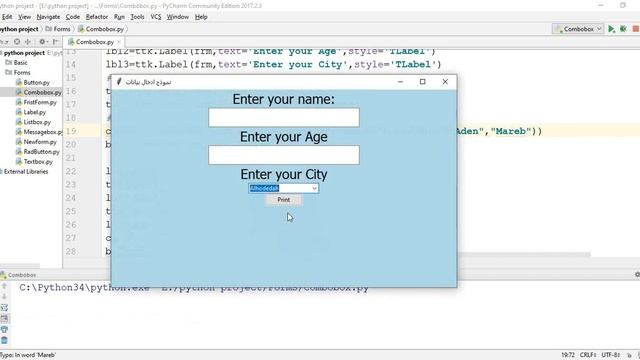Click the typo message in status bar
Viewport: 640px width, 360px height.
pyautogui.click(x=28, y=355)
